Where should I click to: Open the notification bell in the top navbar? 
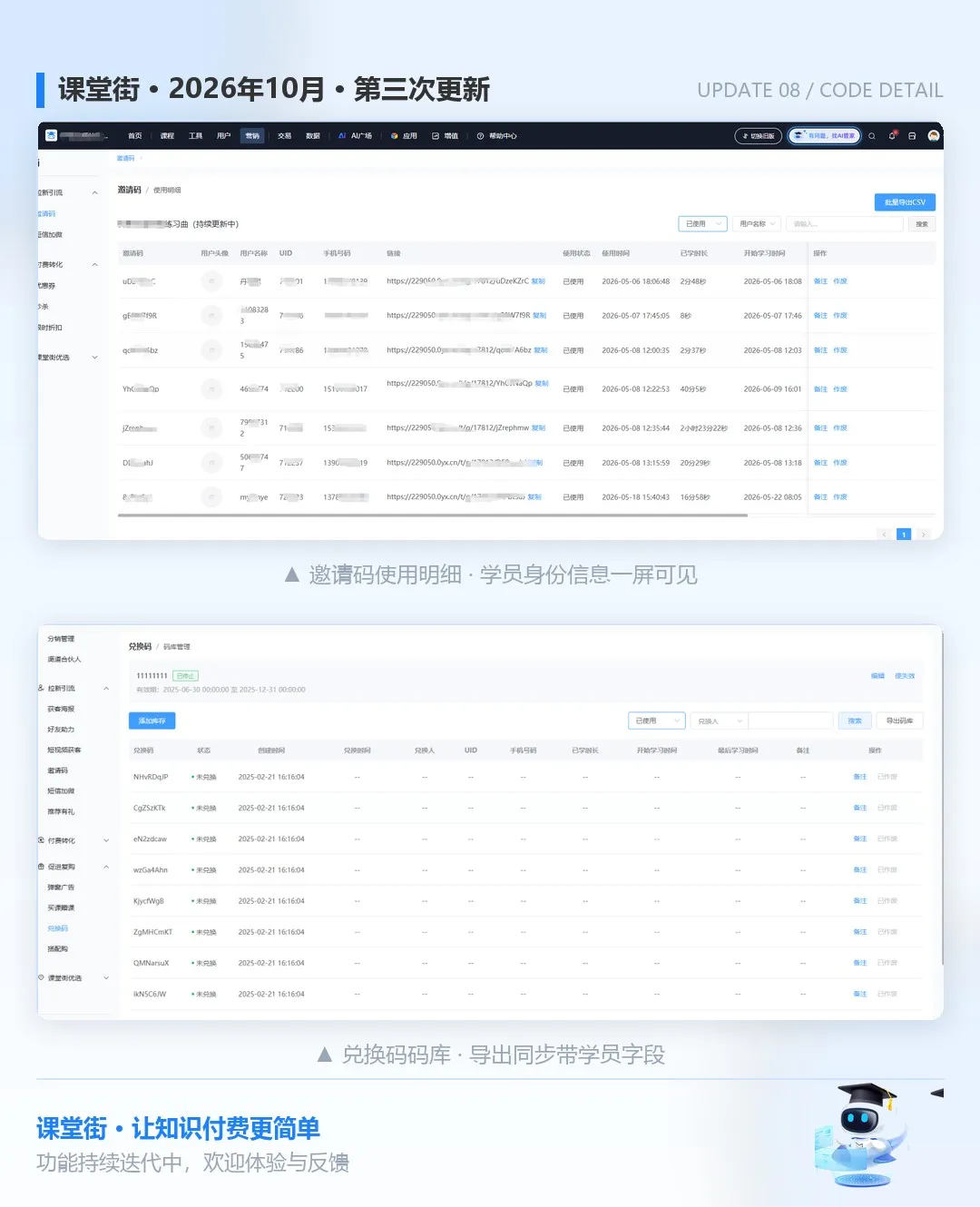point(892,136)
